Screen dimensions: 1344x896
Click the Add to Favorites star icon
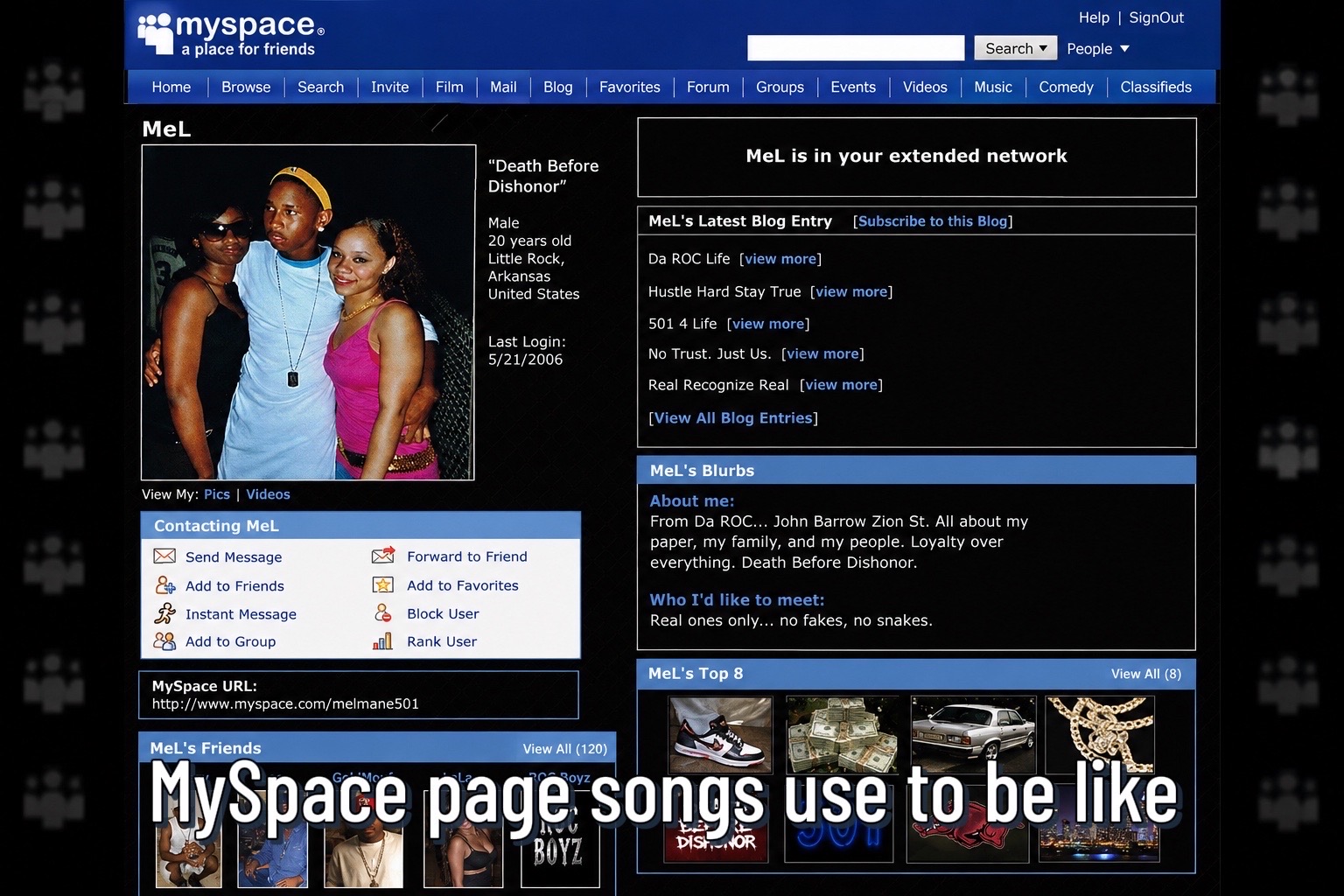pos(383,584)
